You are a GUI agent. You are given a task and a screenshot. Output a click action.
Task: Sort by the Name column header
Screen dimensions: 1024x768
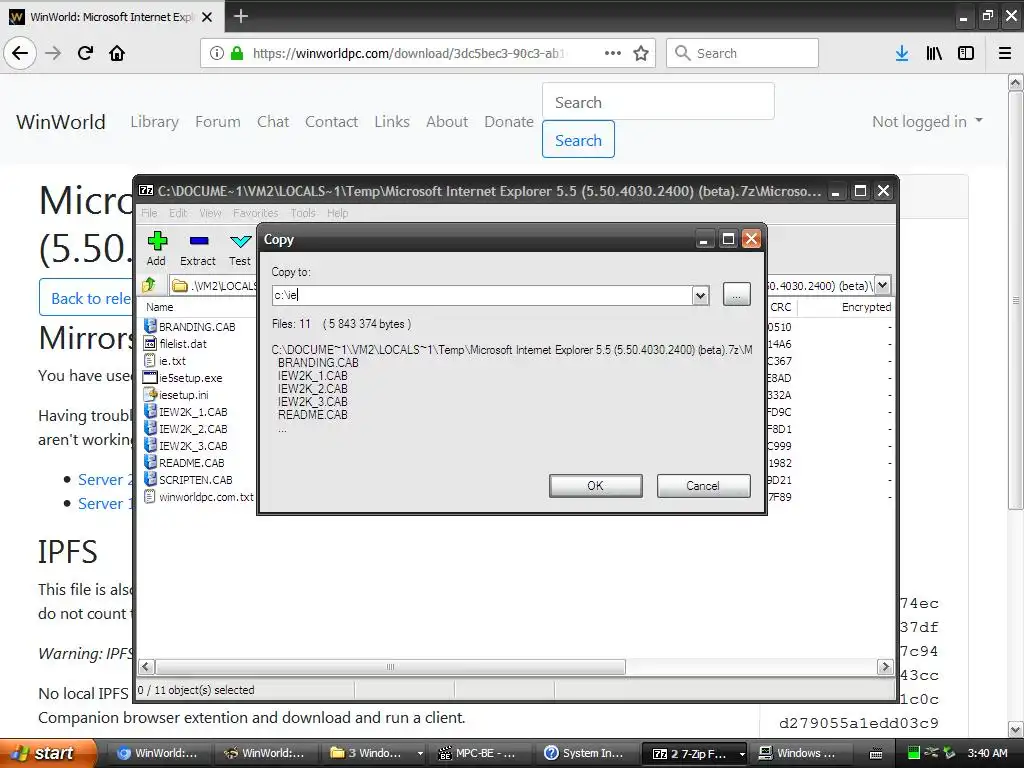[159, 307]
